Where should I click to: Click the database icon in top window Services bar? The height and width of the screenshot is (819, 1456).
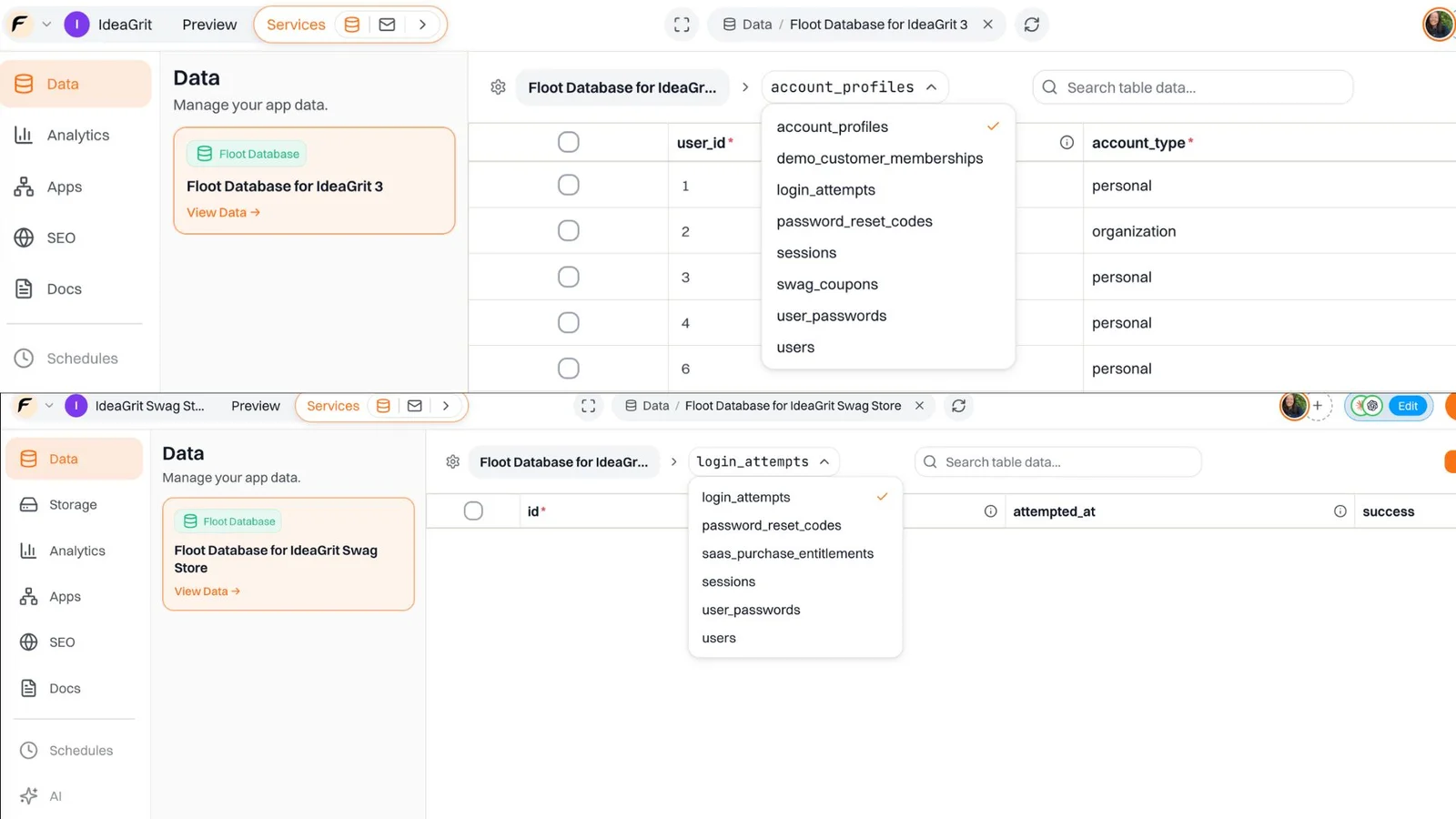352,25
